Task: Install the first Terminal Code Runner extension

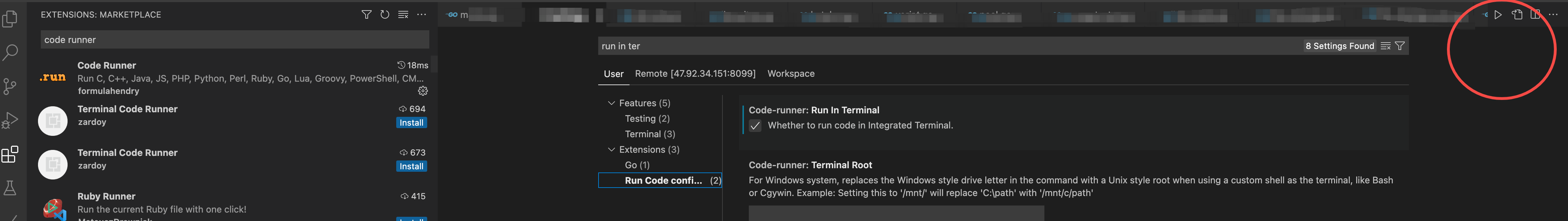Action: click(411, 123)
